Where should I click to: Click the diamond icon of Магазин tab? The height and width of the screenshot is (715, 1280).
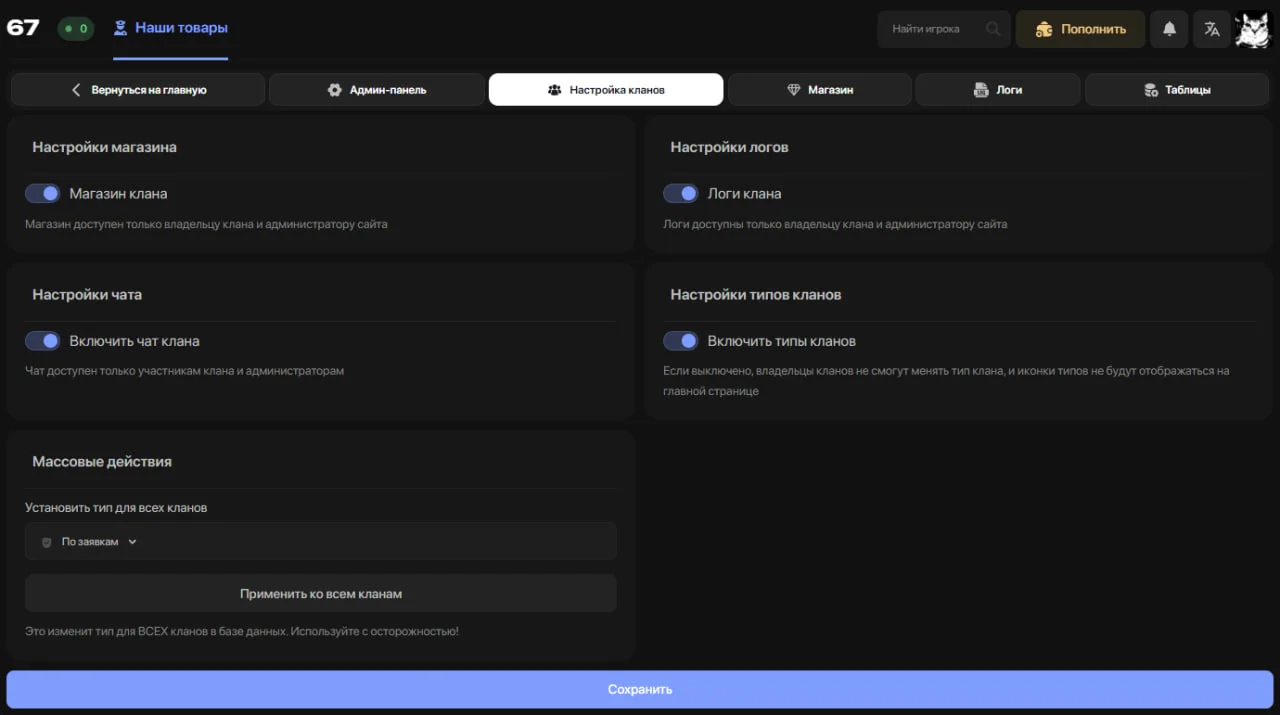pos(794,90)
